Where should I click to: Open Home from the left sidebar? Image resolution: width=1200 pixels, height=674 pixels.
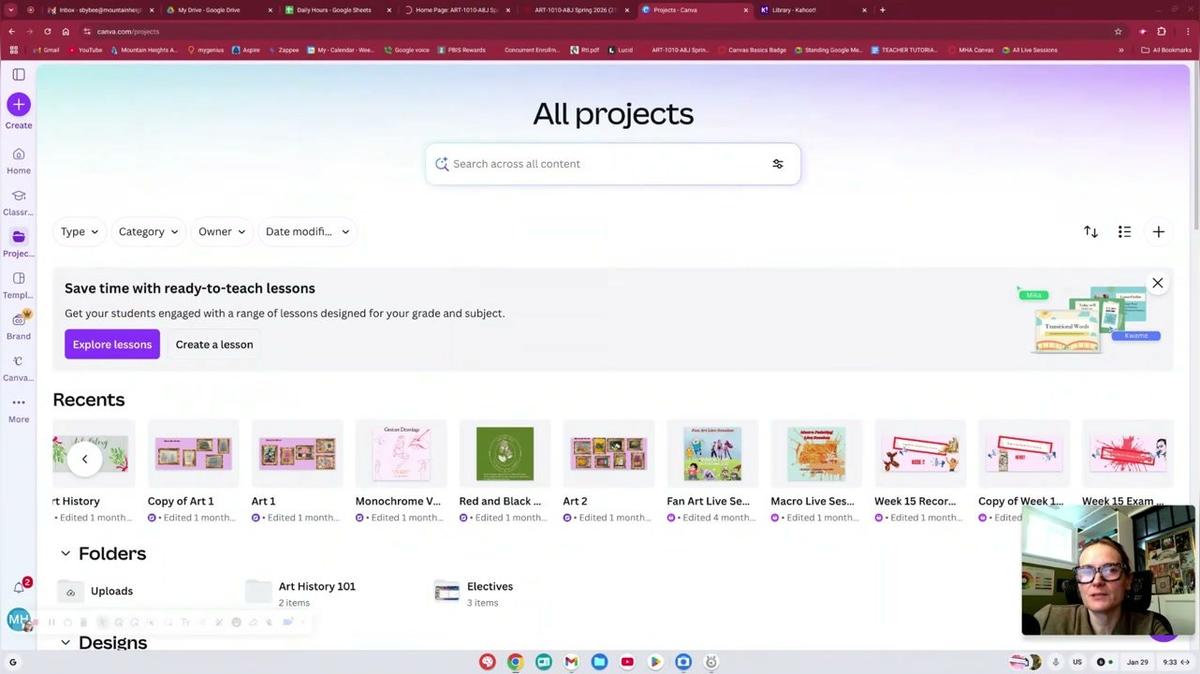pyautogui.click(x=18, y=155)
